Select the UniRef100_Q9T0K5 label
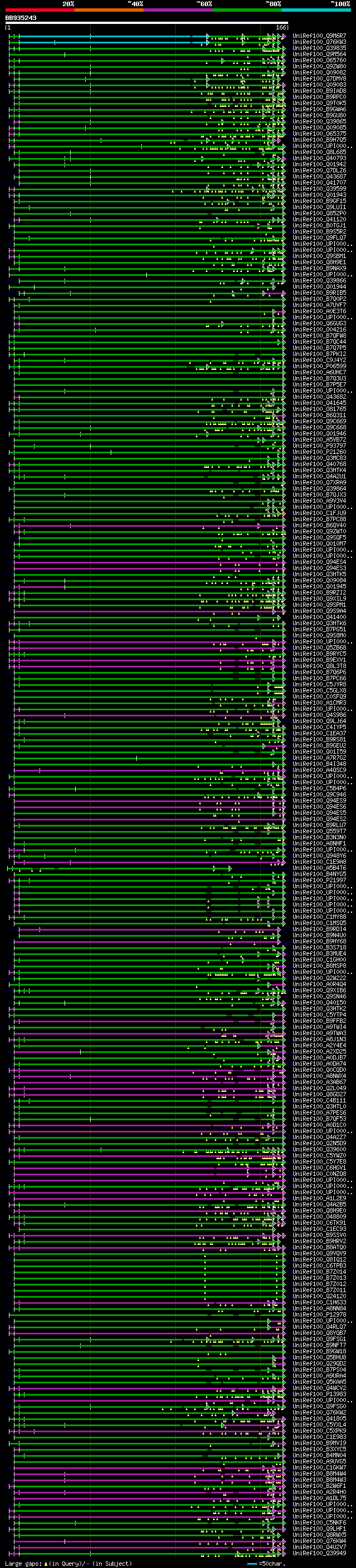The image size is (356, 1568). (x=319, y=103)
